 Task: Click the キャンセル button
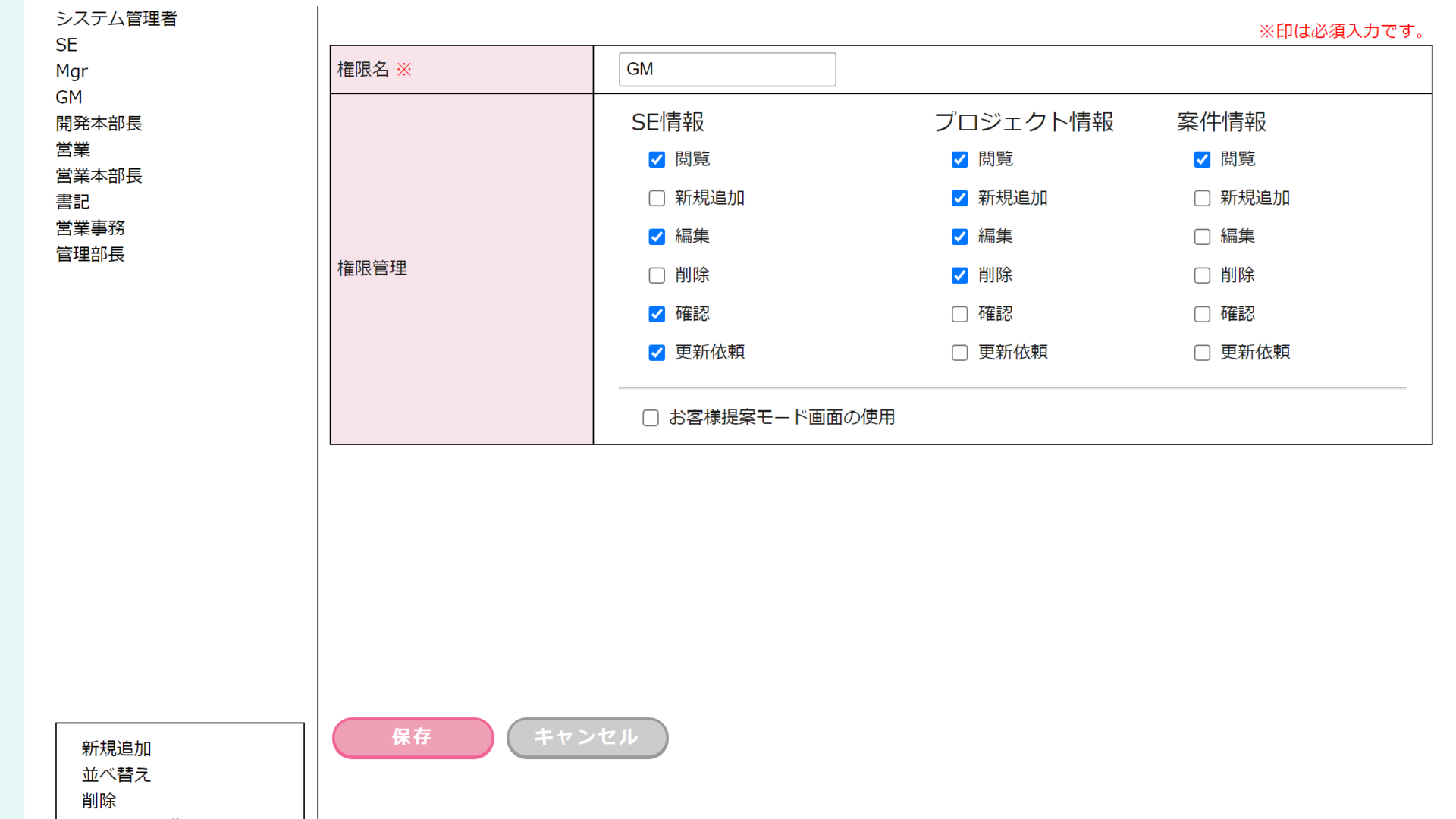tap(587, 737)
